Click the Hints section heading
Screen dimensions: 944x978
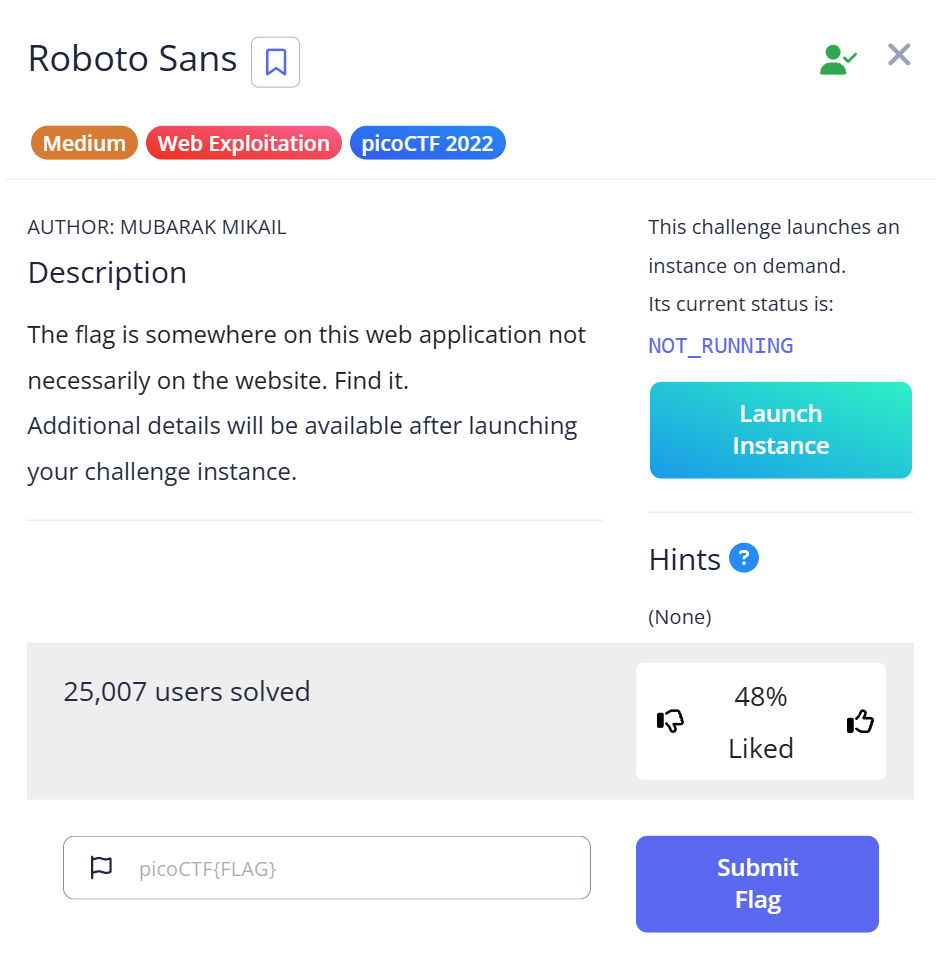(684, 559)
